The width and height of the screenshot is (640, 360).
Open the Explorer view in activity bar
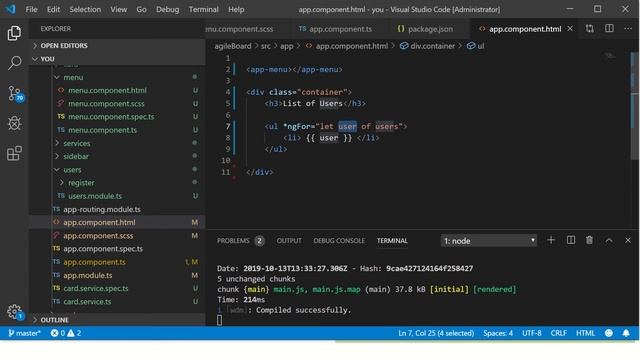[x=14, y=33]
